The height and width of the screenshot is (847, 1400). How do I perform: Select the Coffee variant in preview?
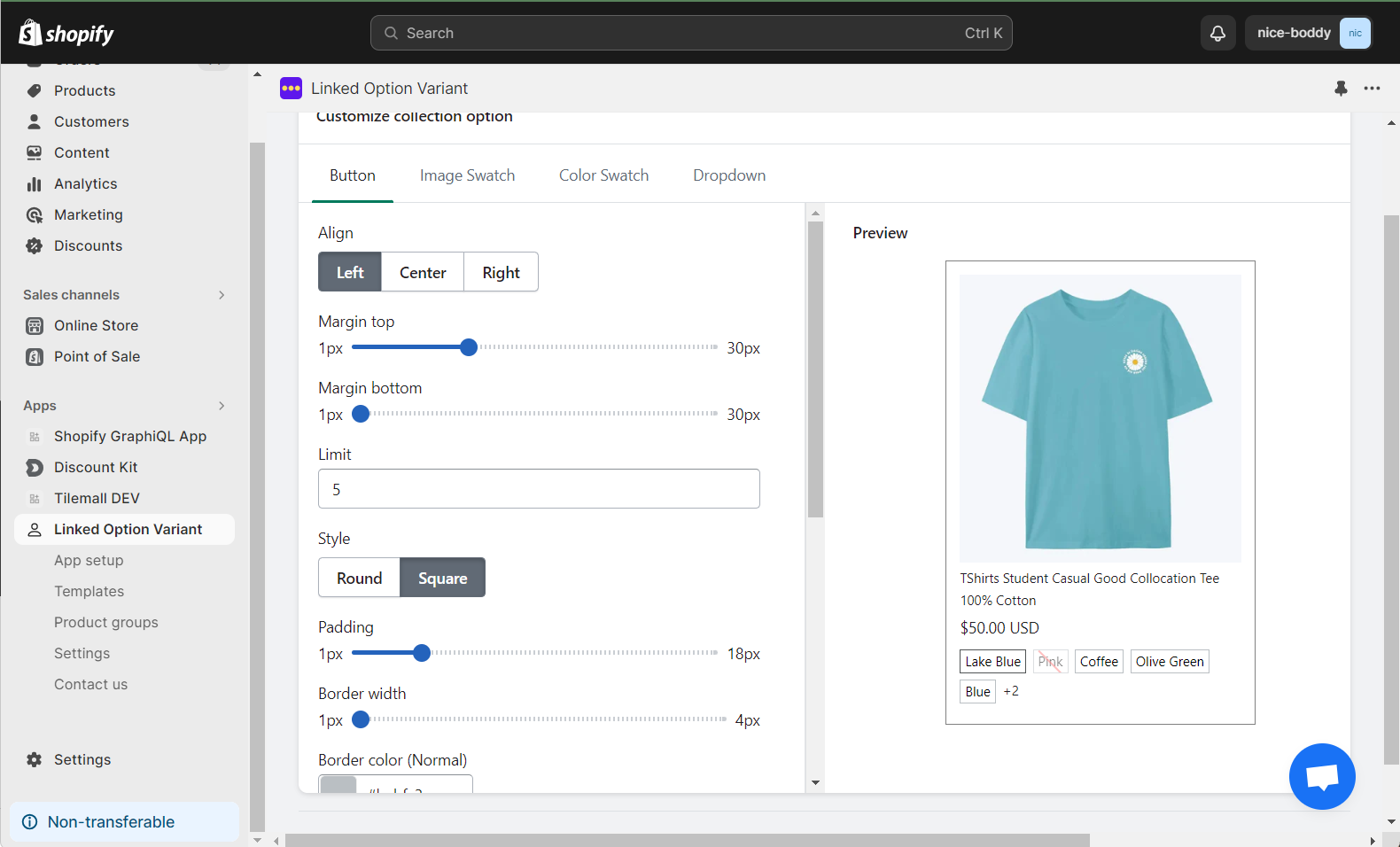point(1099,661)
